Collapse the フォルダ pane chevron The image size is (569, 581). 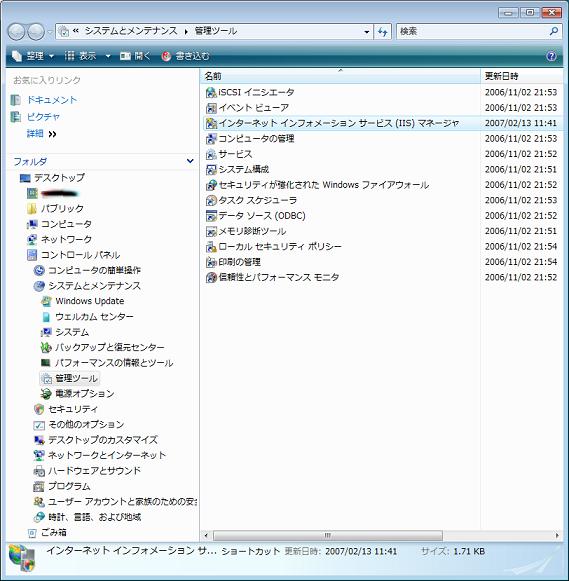pos(190,161)
